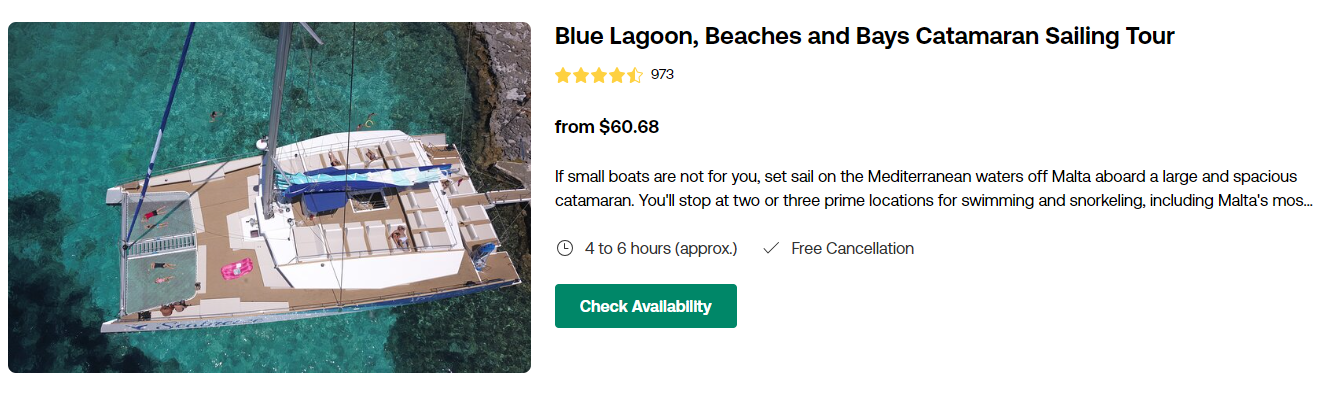Click the pink float in the tour photo
Image resolution: width=1333 pixels, height=403 pixels.
pyautogui.click(x=236, y=269)
